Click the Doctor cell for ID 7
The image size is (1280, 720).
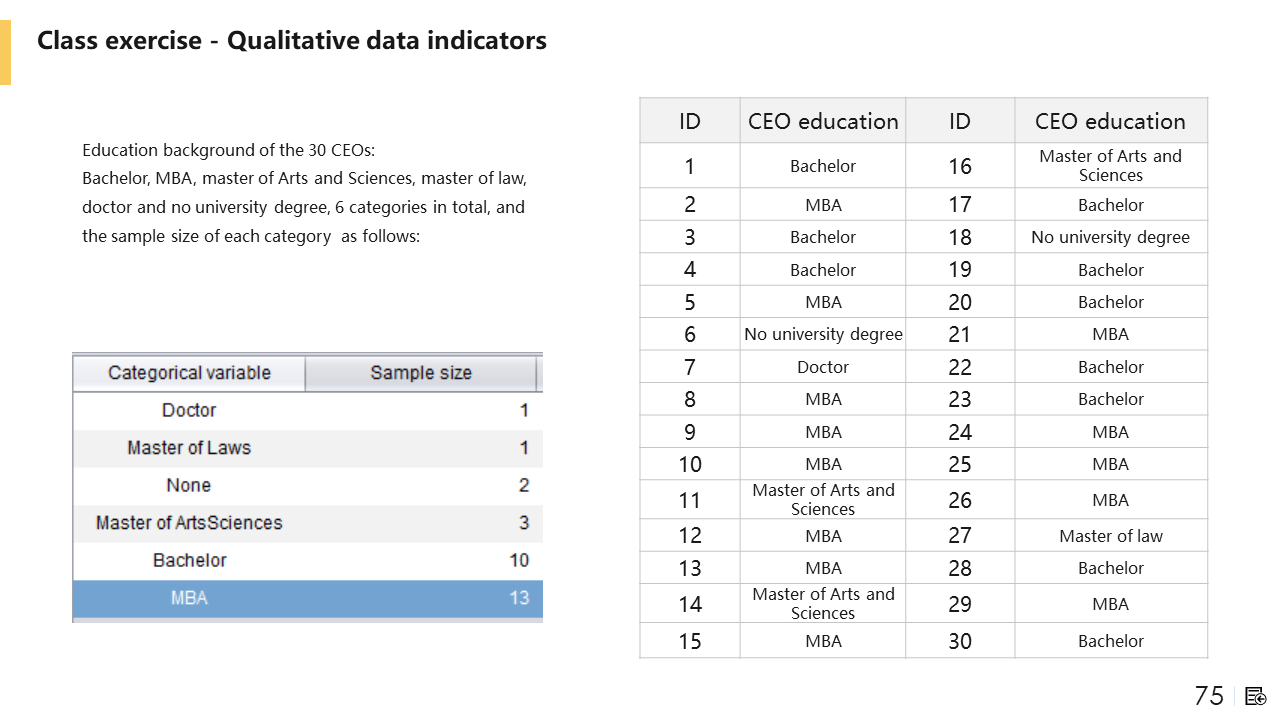click(823, 367)
